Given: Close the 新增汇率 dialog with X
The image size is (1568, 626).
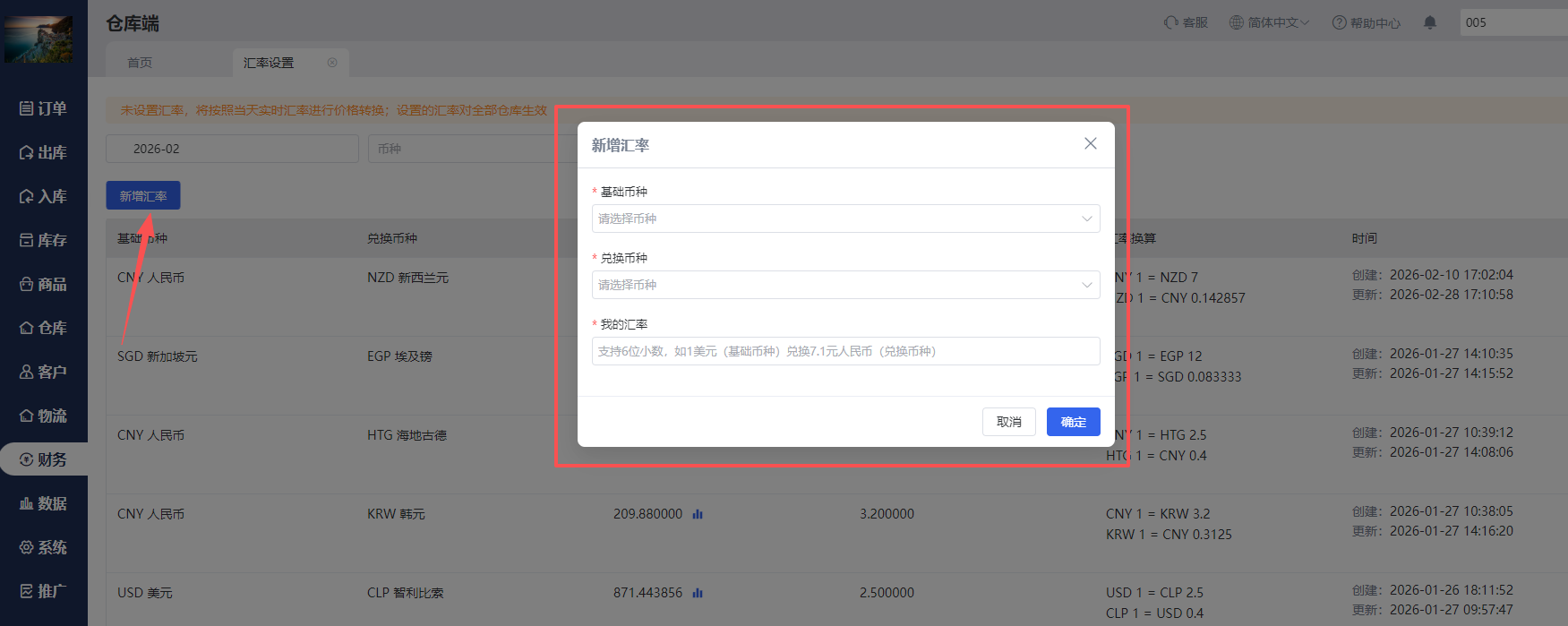Looking at the screenshot, I should pos(1090,143).
